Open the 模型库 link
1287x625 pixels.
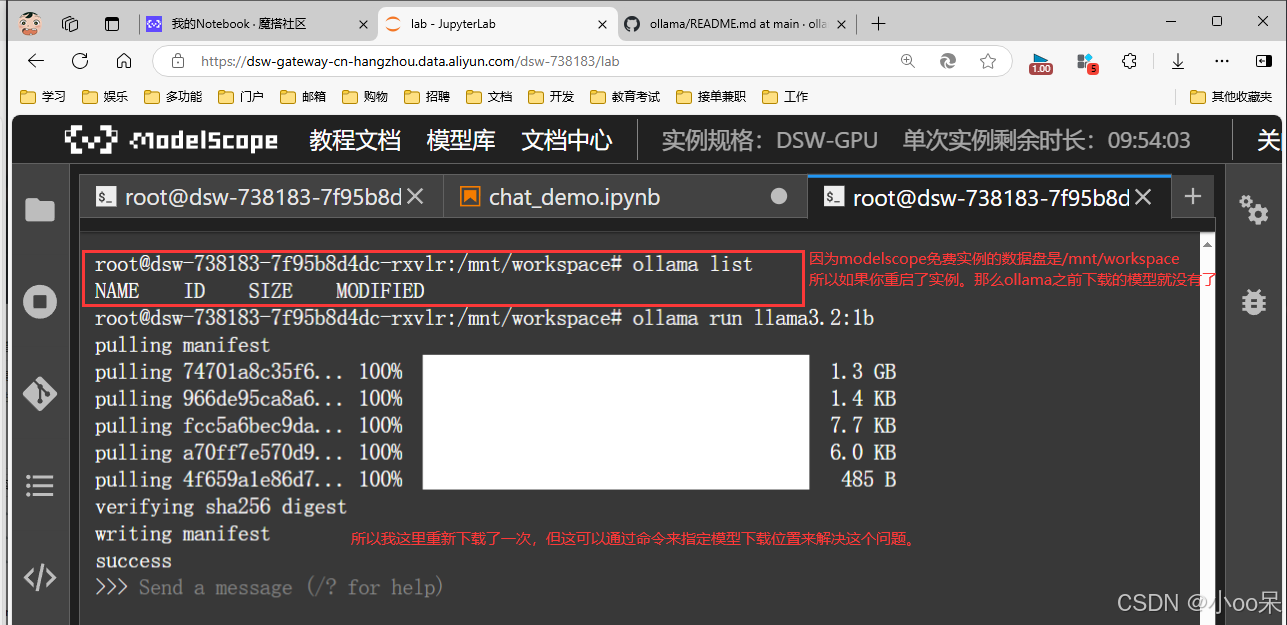click(461, 140)
